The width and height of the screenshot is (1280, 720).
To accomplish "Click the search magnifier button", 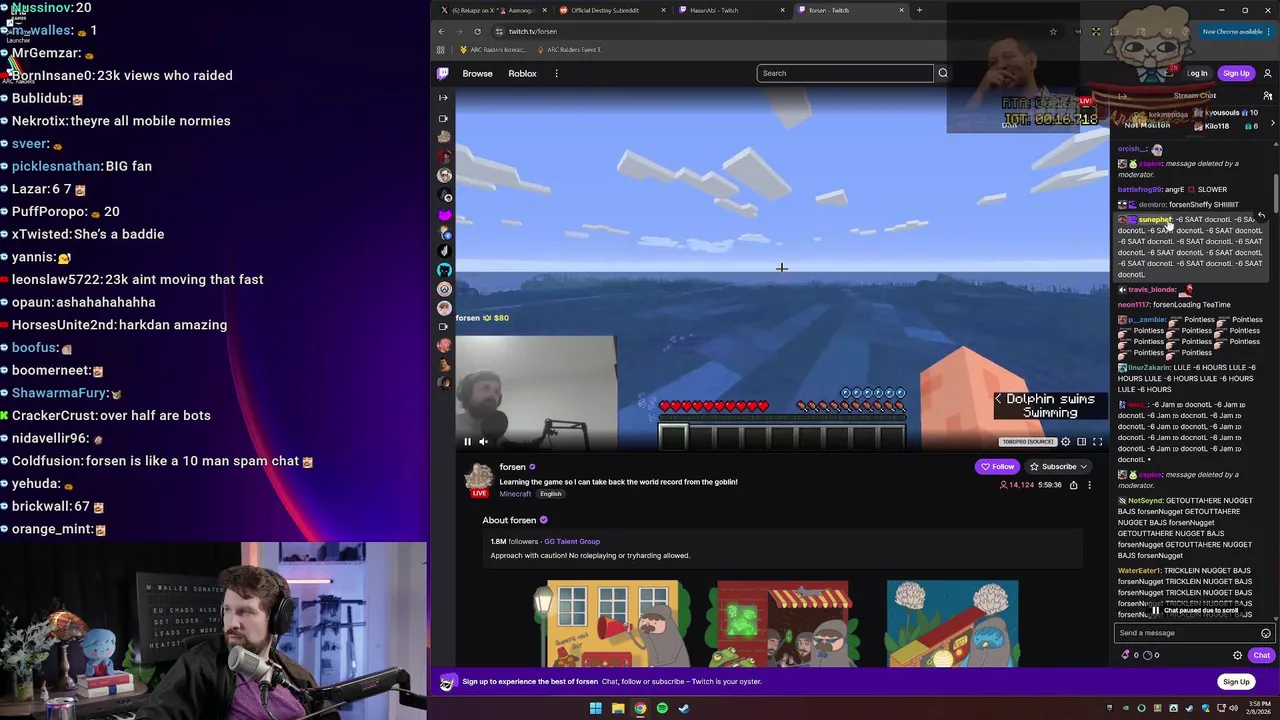I will [x=943, y=73].
